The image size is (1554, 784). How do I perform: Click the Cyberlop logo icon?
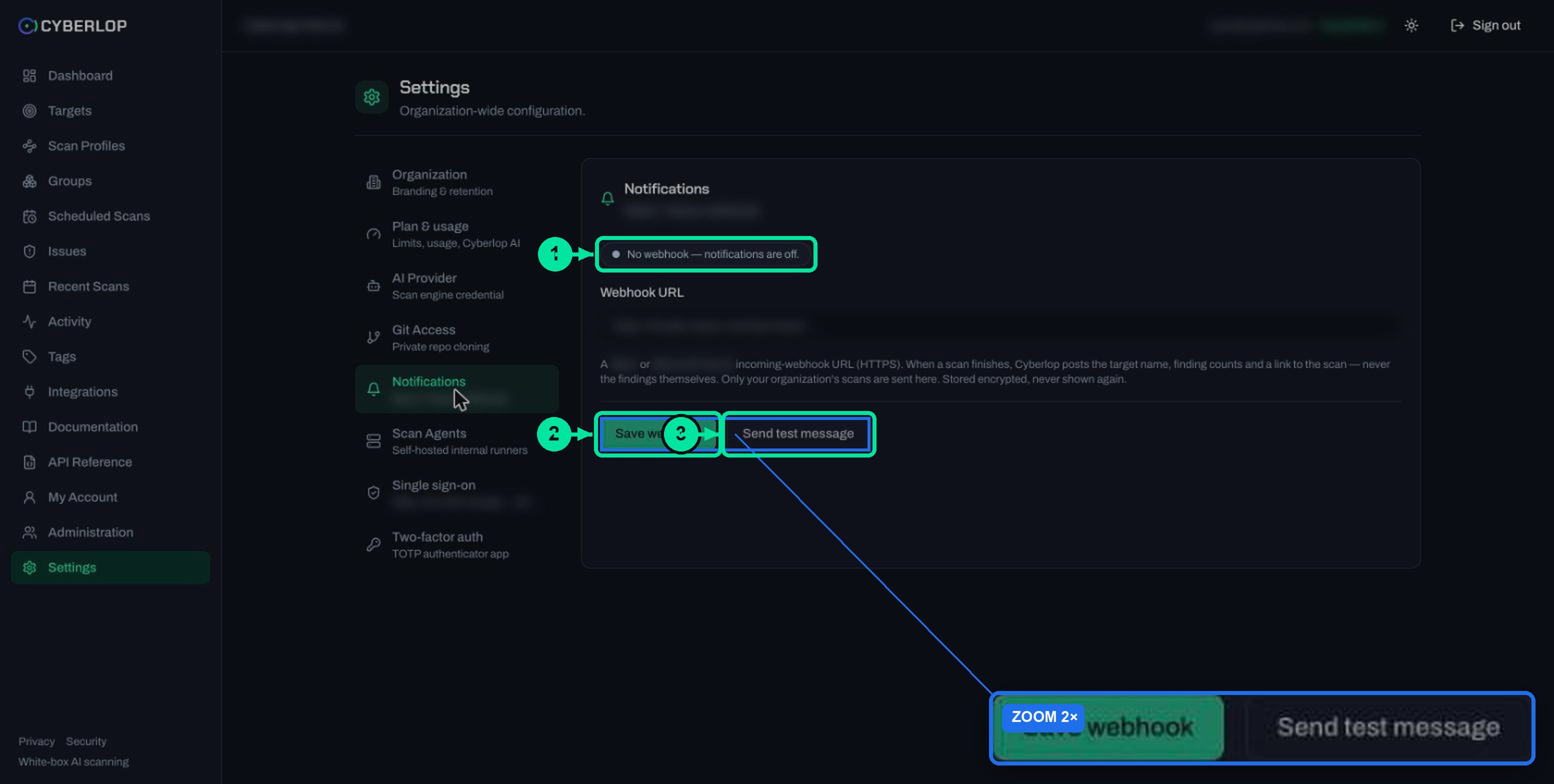[x=27, y=26]
